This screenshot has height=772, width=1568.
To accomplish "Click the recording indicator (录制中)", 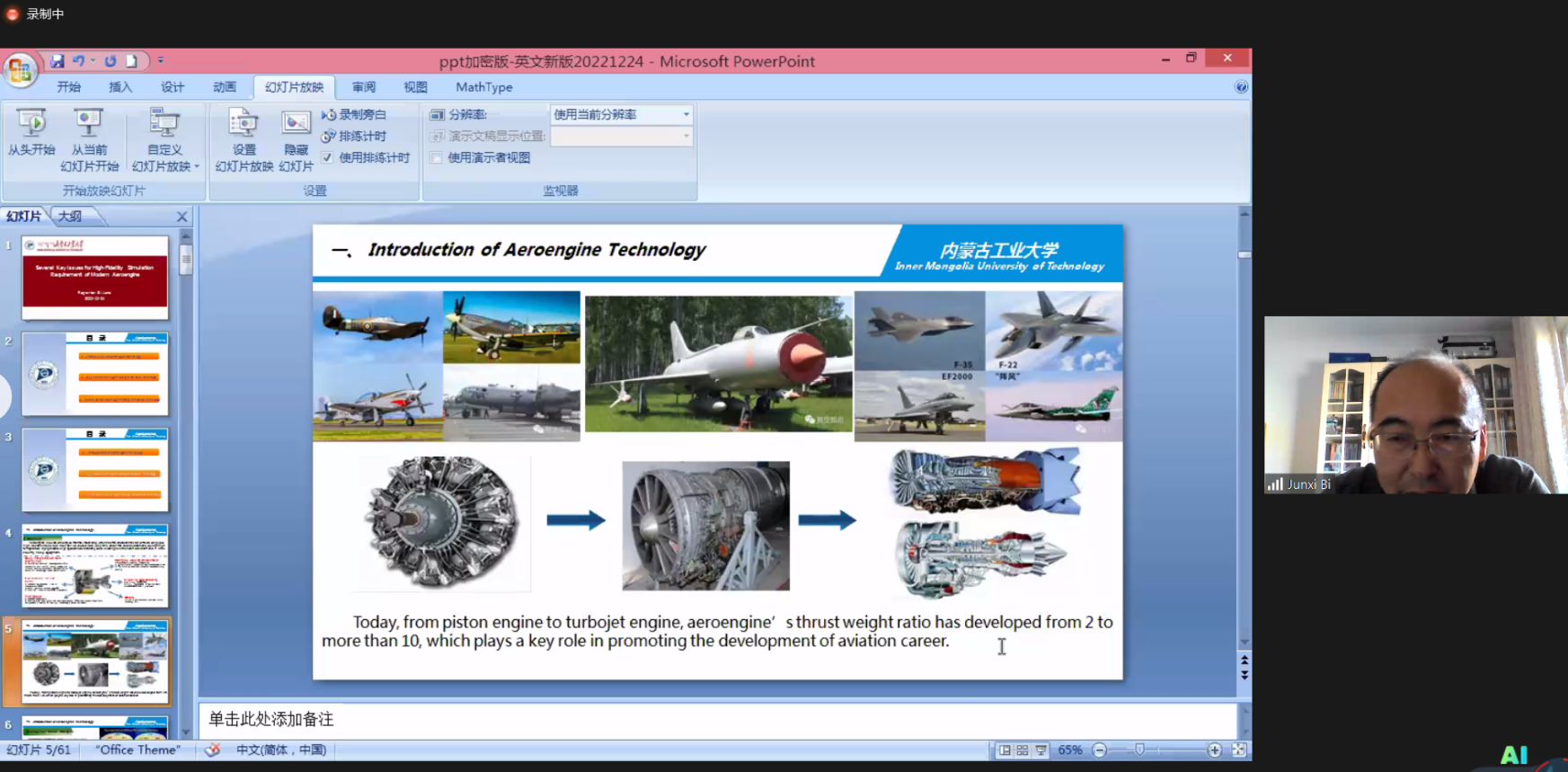I will (36, 13).
